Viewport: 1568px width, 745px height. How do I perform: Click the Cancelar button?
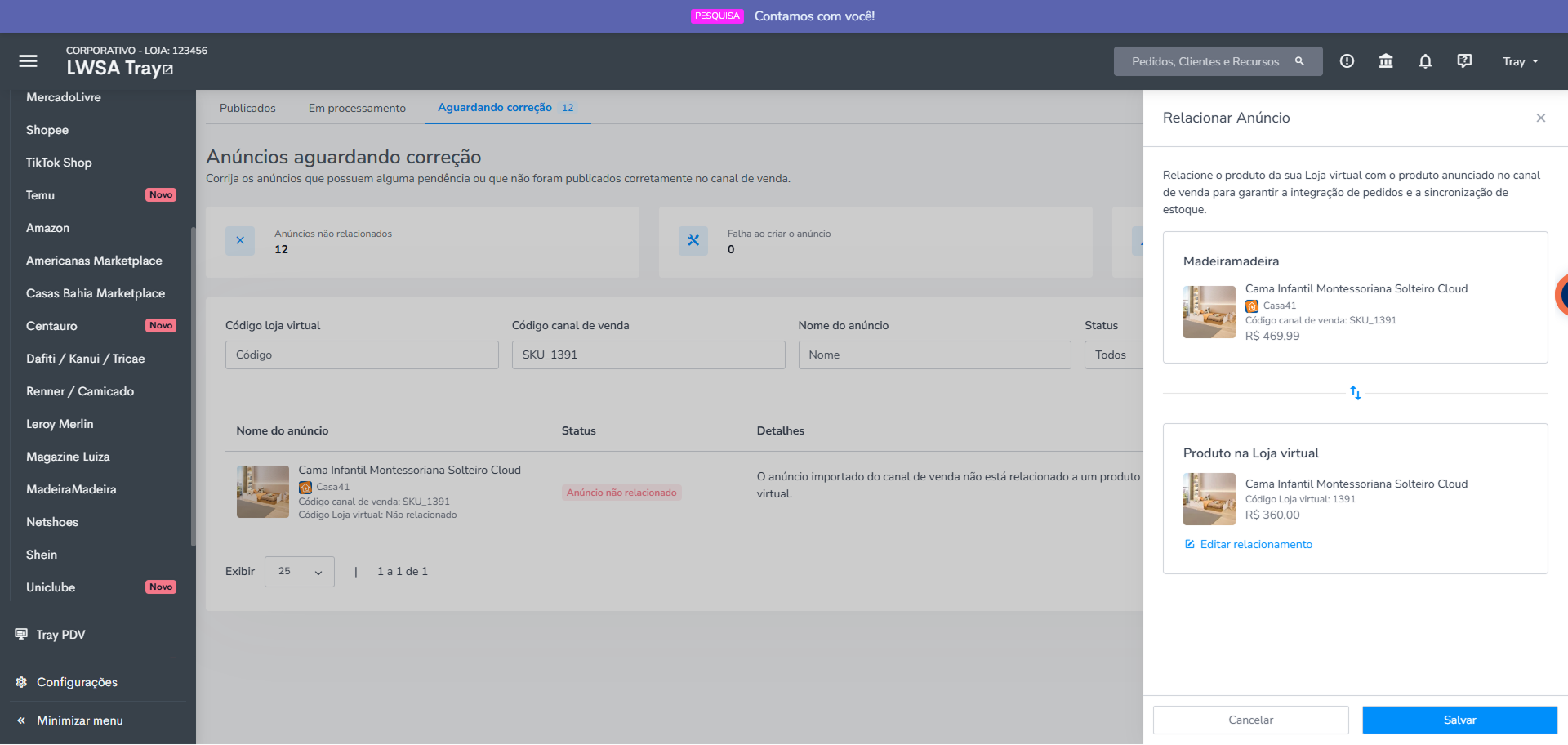[x=1250, y=720]
